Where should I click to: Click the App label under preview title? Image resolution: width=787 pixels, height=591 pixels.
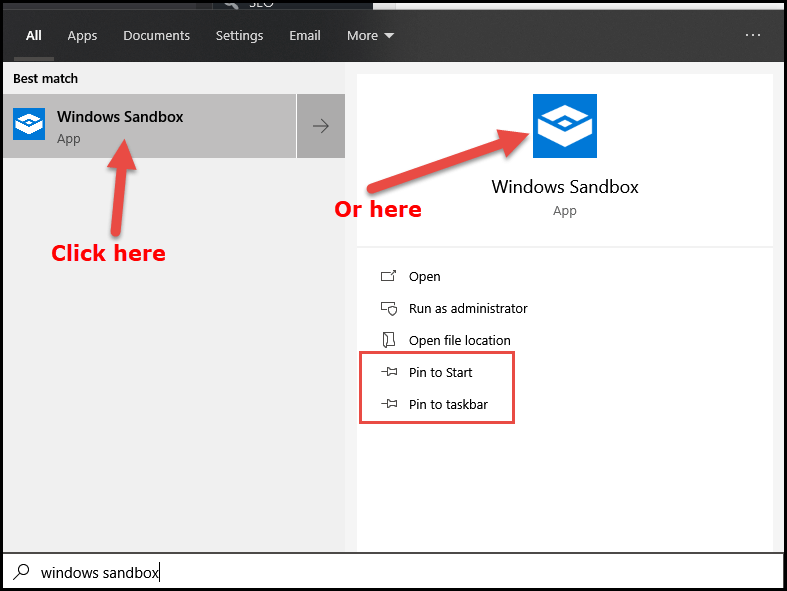565,211
